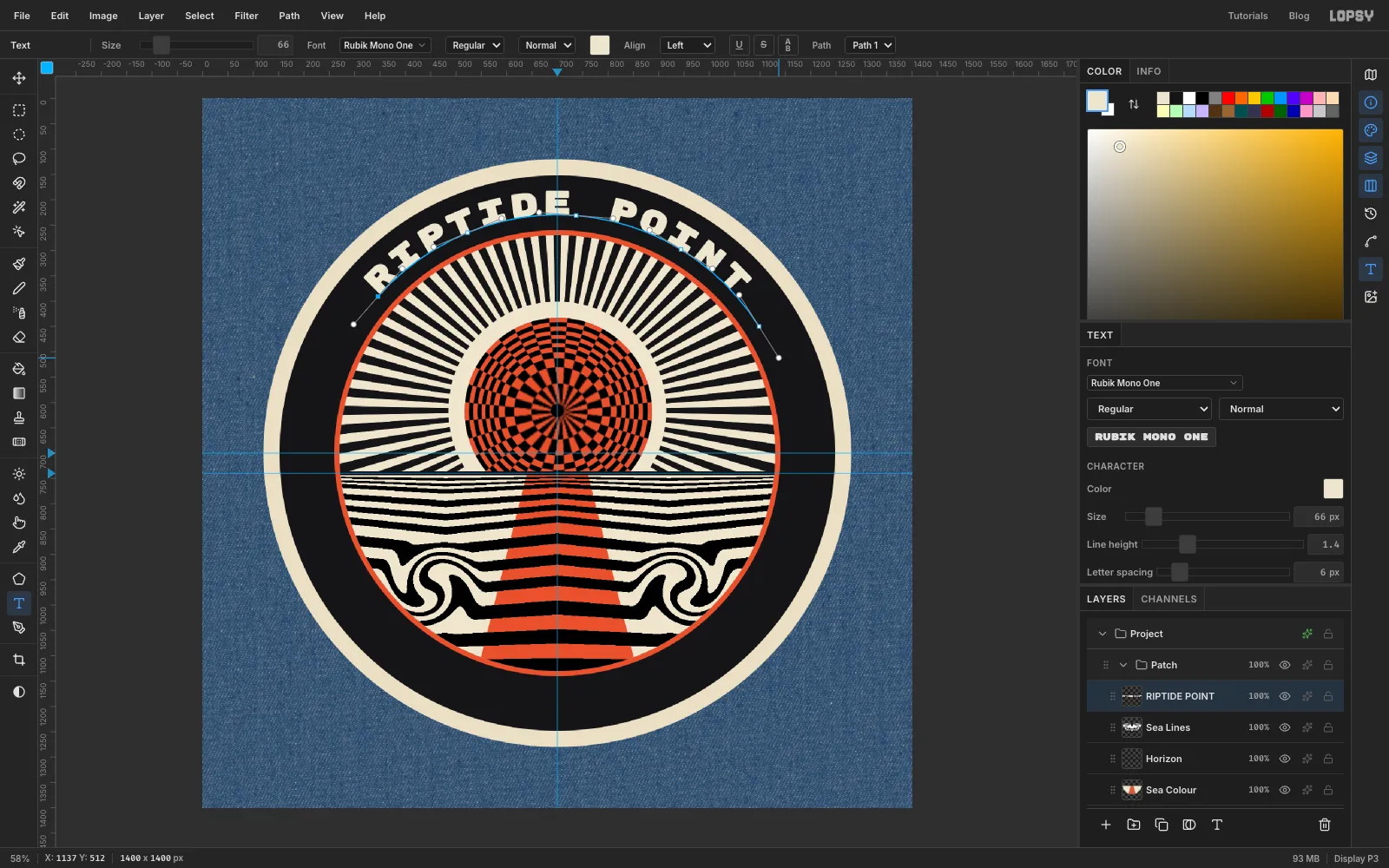Toggle underline text formatting
This screenshot has height=868, width=1389.
point(739,45)
